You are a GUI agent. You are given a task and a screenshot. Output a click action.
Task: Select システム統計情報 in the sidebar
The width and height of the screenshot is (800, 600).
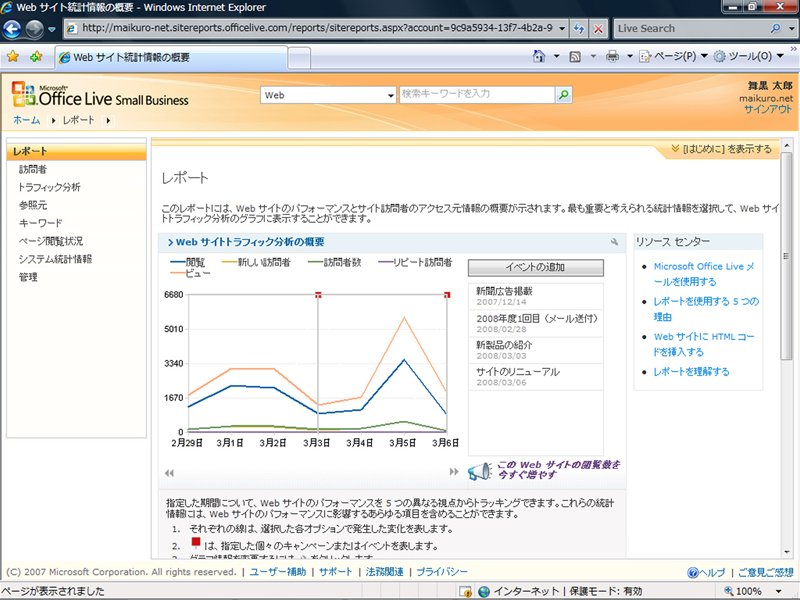tap(55, 259)
